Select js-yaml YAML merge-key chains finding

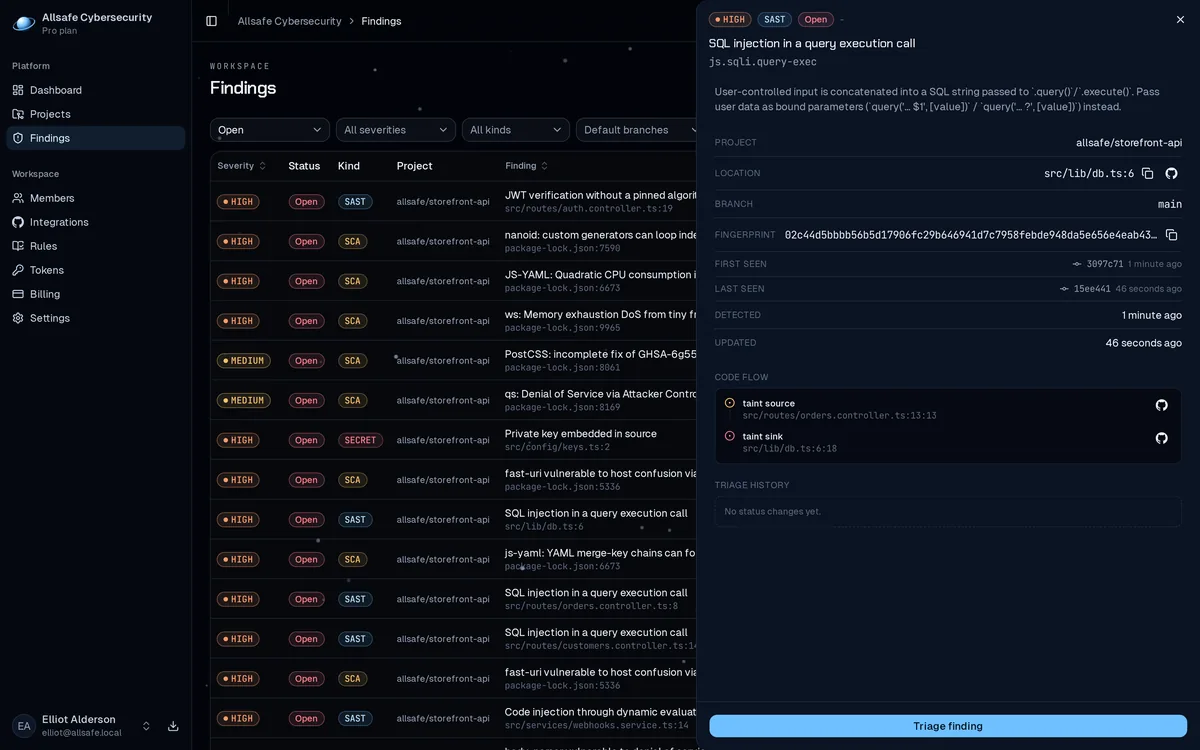pyautogui.click(x=453, y=559)
